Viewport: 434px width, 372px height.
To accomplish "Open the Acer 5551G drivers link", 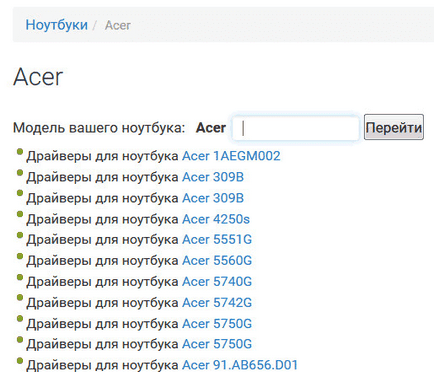I will pyautogui.click(x=217, y=240).
